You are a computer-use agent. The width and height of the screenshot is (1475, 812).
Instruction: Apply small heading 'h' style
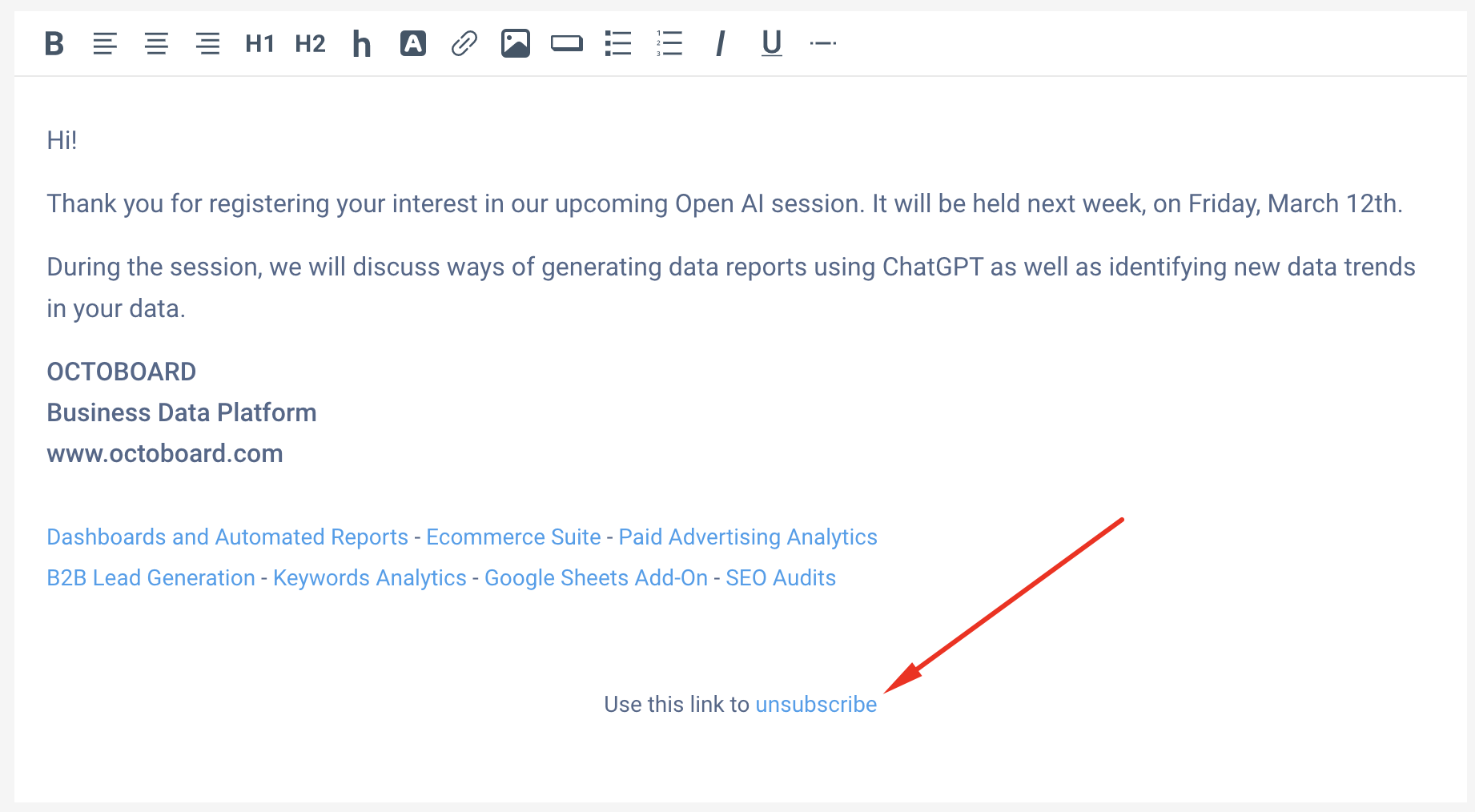point(362,43)
